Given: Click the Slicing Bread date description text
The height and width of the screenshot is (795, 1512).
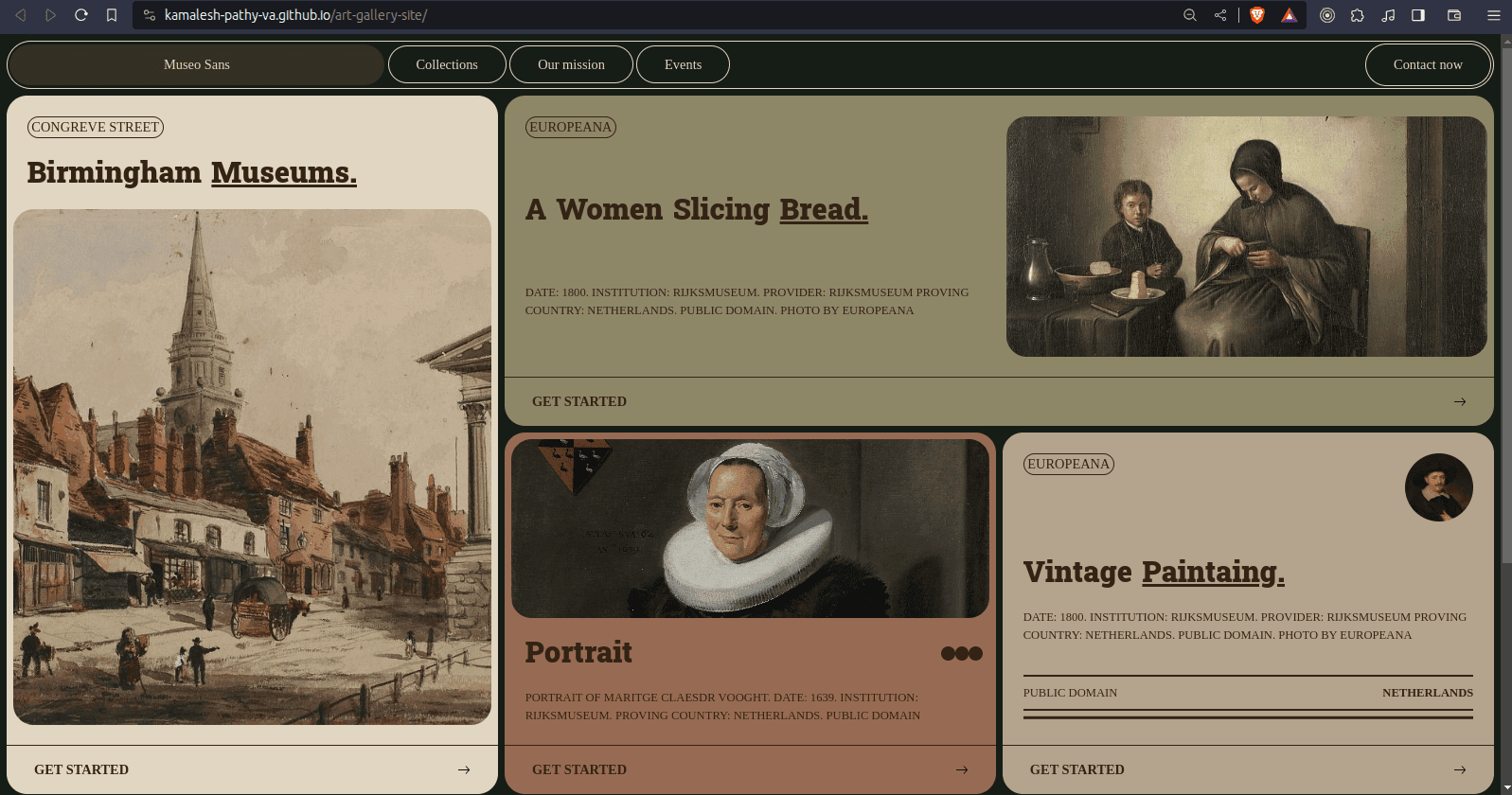Looking at the screenshot, I should (747, 301).
